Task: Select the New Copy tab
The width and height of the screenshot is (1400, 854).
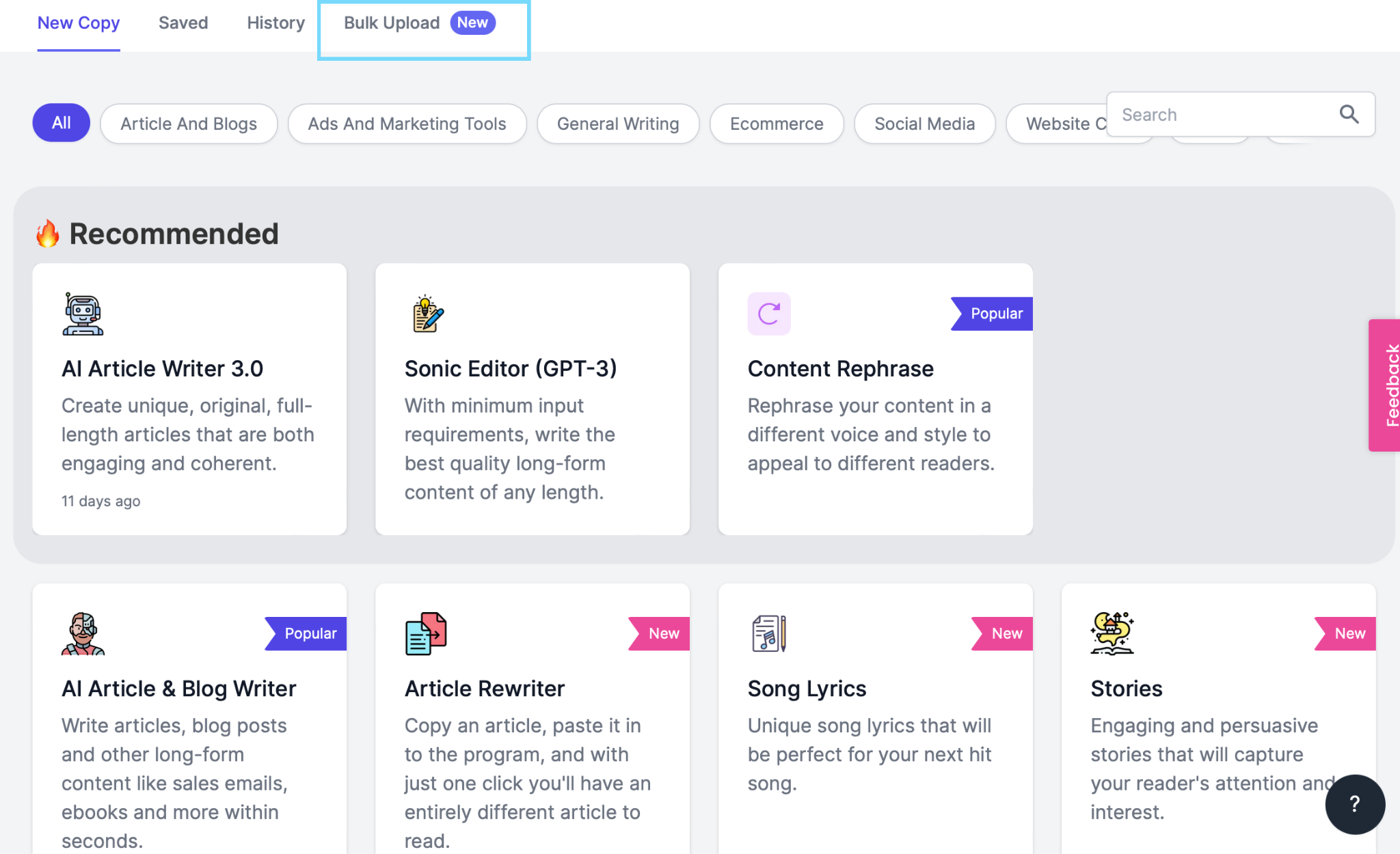Action: (79, 23)
